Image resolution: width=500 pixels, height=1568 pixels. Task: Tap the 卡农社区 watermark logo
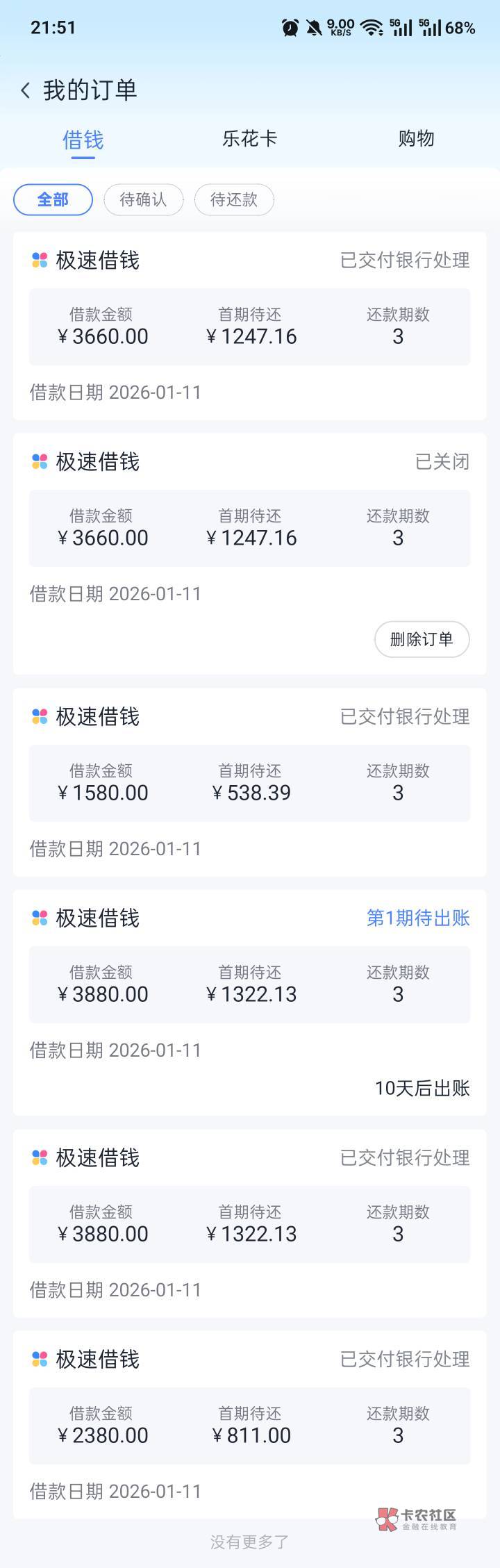(416, 1519)
